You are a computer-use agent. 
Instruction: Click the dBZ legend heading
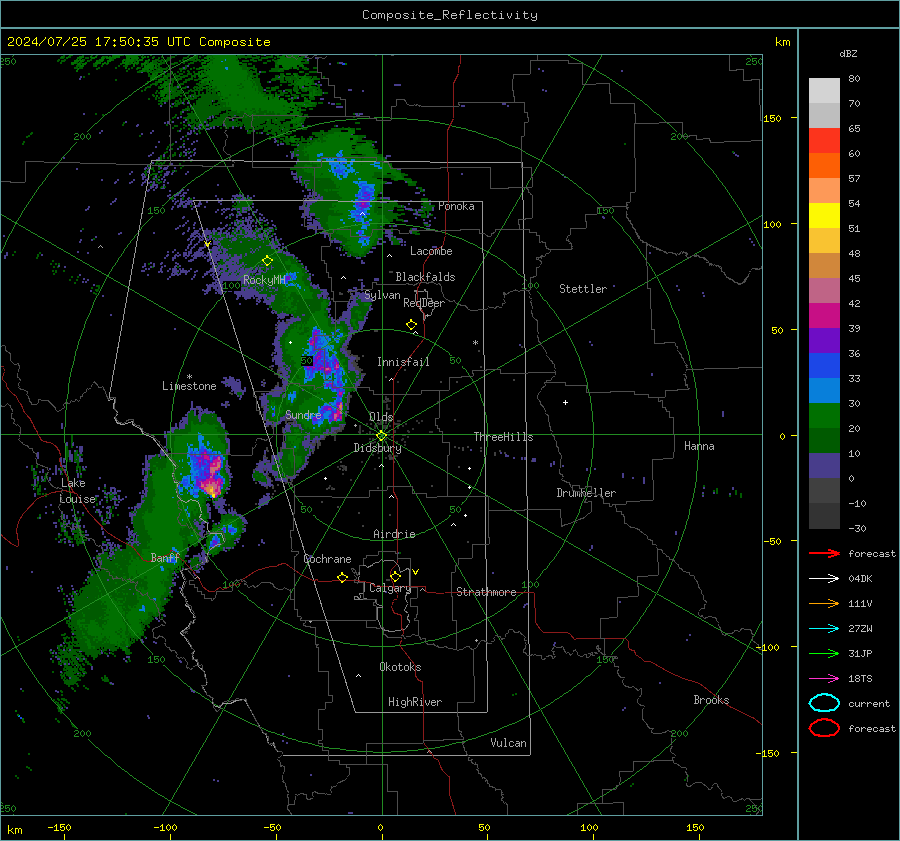tap(848, 53)
